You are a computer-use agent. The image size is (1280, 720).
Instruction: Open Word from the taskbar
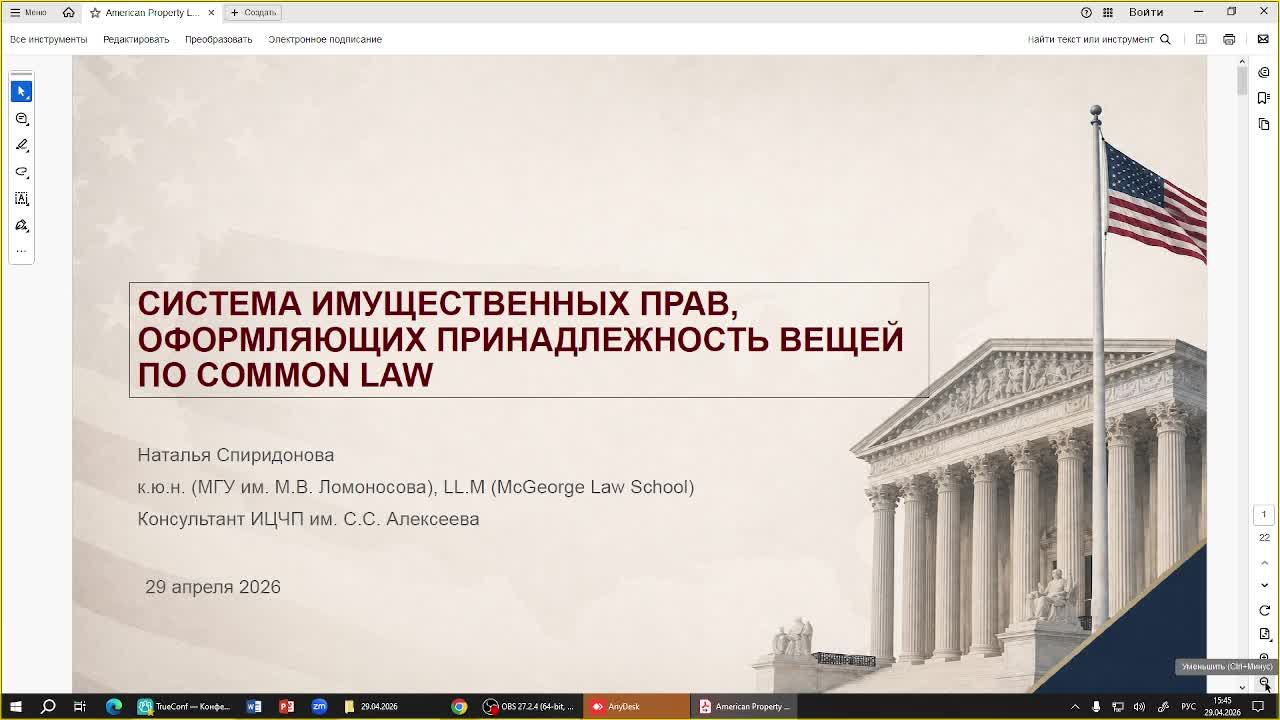pyautogui.click(x=254, y=706)
